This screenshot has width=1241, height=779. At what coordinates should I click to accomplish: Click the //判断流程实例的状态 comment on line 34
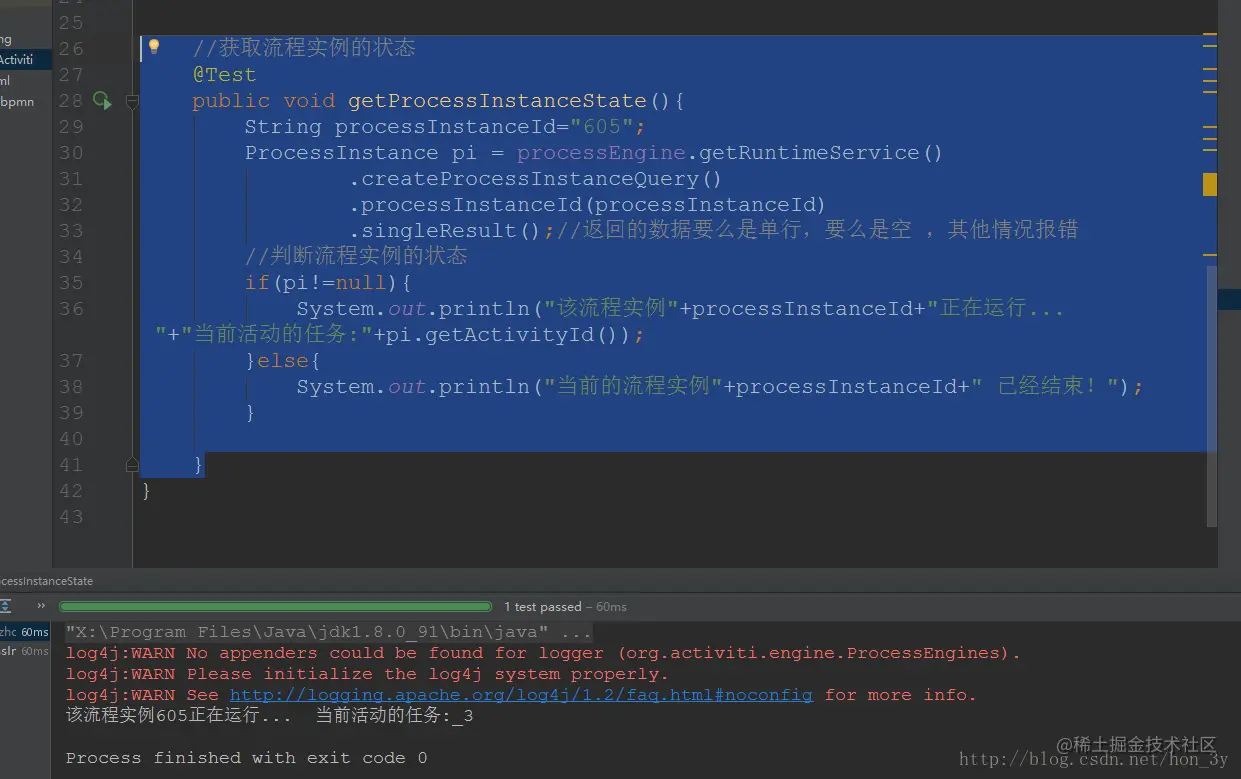356,256
